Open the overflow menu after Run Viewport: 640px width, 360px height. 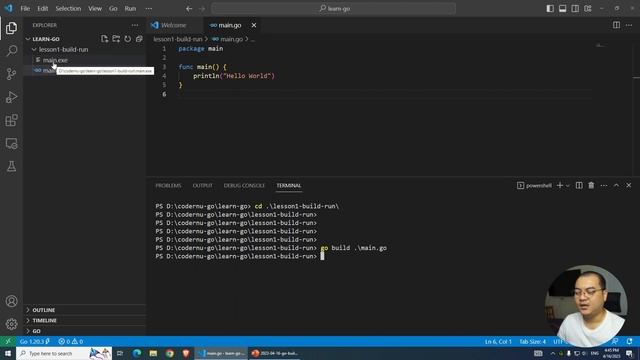pyautogui.click(x=149, y=8)
